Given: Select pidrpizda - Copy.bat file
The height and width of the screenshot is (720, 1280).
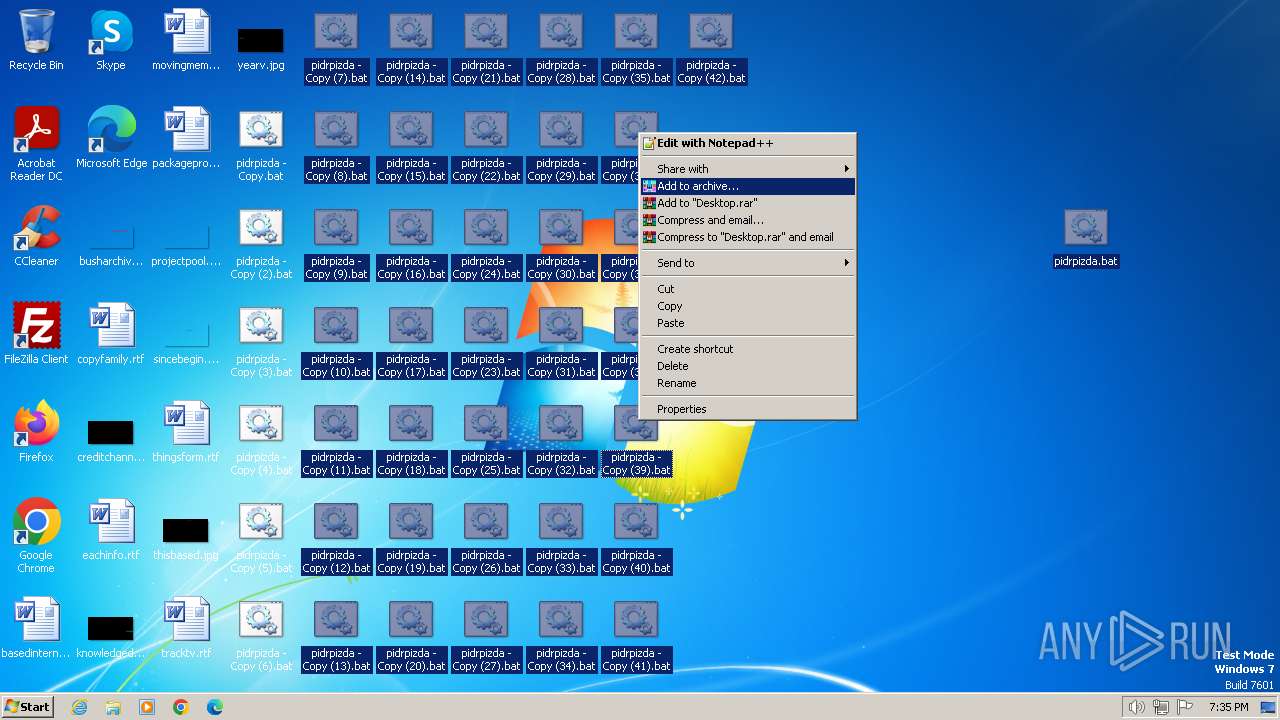Looking at the screenshot, I should click(x=261, y=146).
